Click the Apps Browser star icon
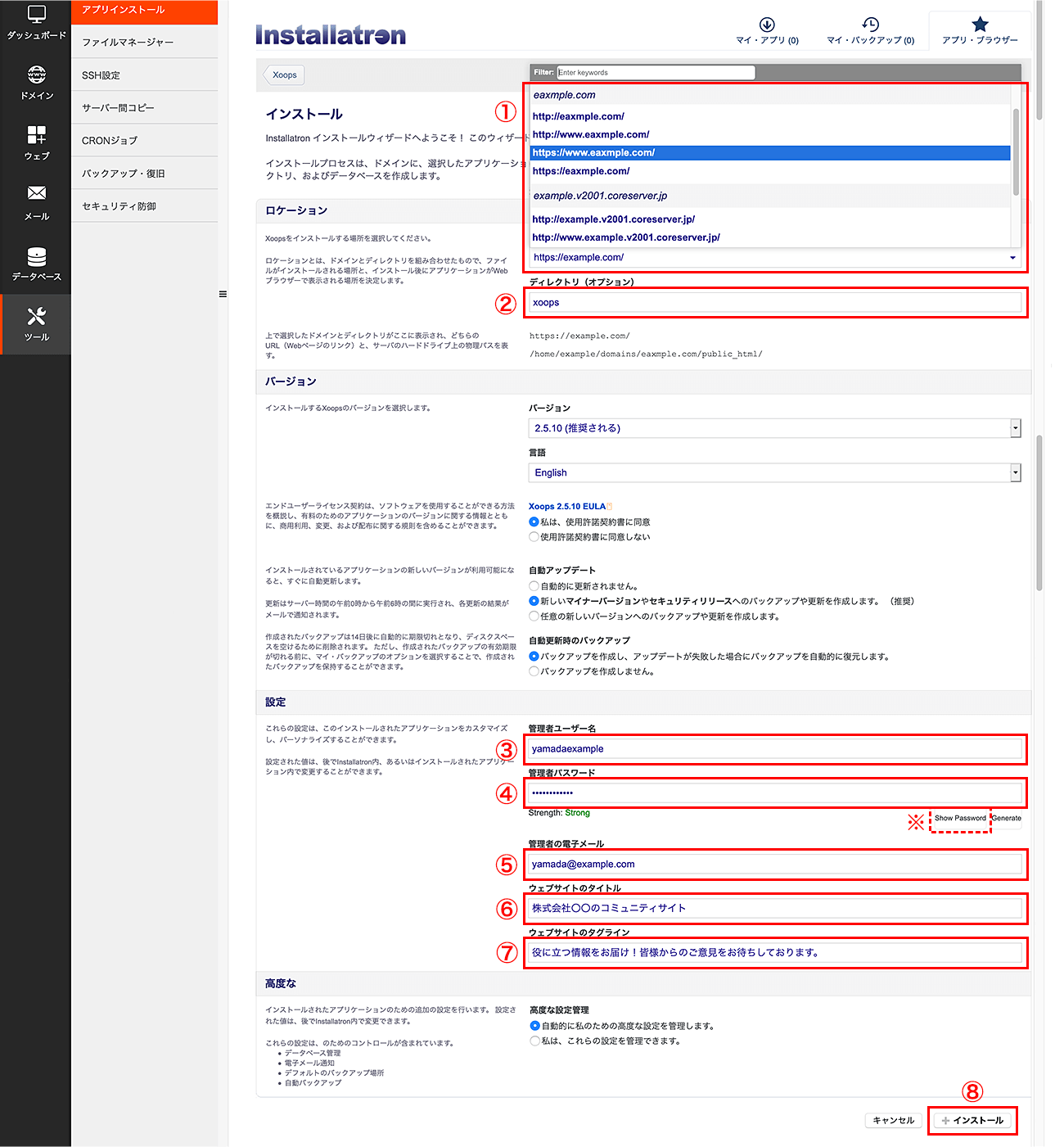Image resolution: width=1064 pixels, height=1147 pixels. click(980, 24)
